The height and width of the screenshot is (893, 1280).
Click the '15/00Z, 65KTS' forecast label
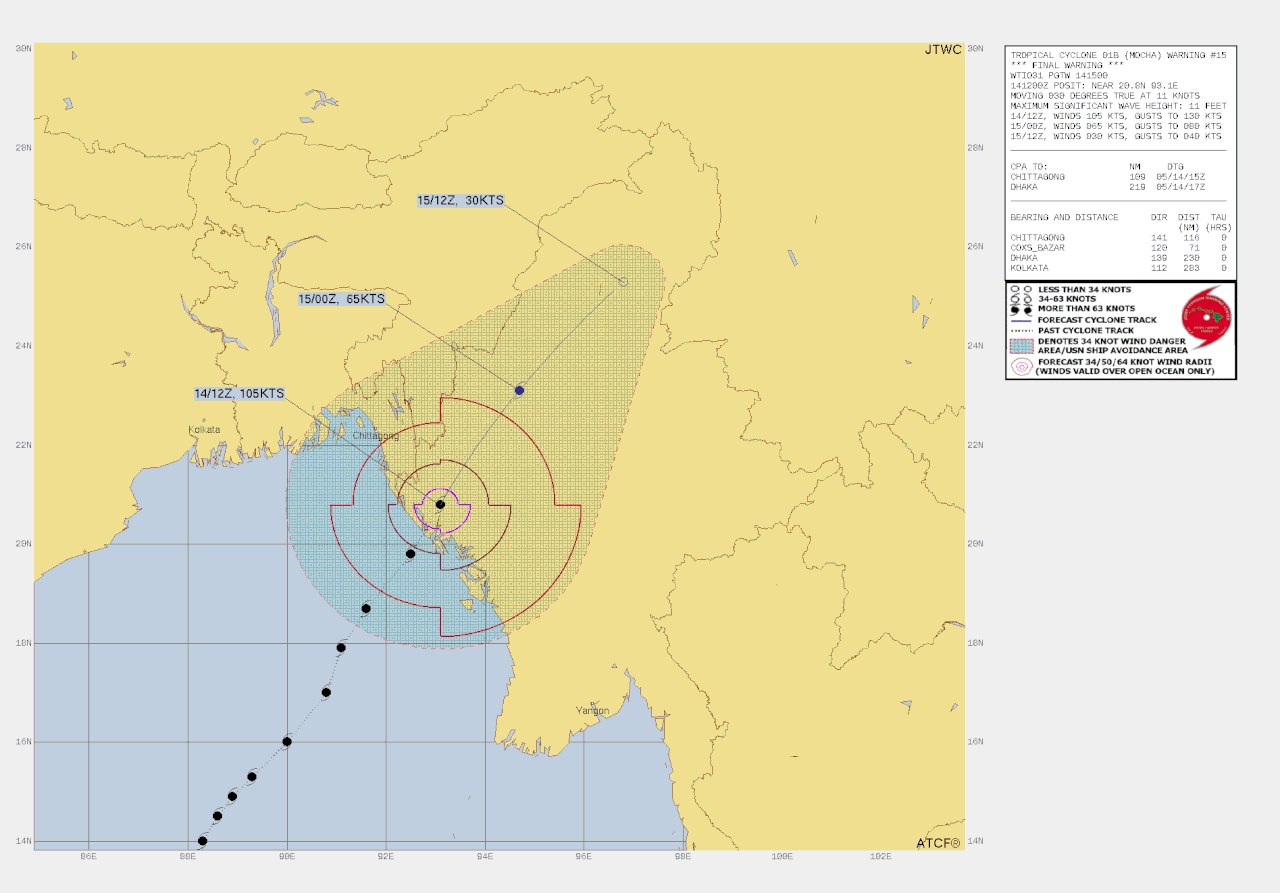point(341,298)
